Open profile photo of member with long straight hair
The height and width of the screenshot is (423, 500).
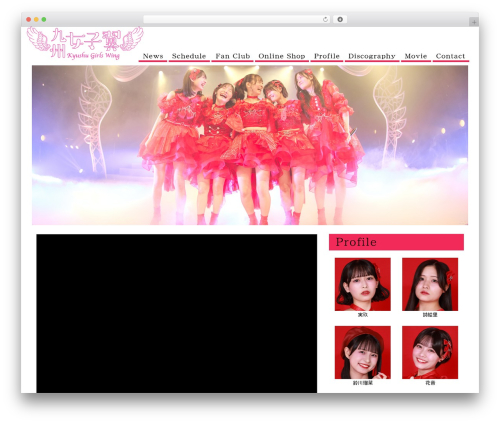(430, 284)
